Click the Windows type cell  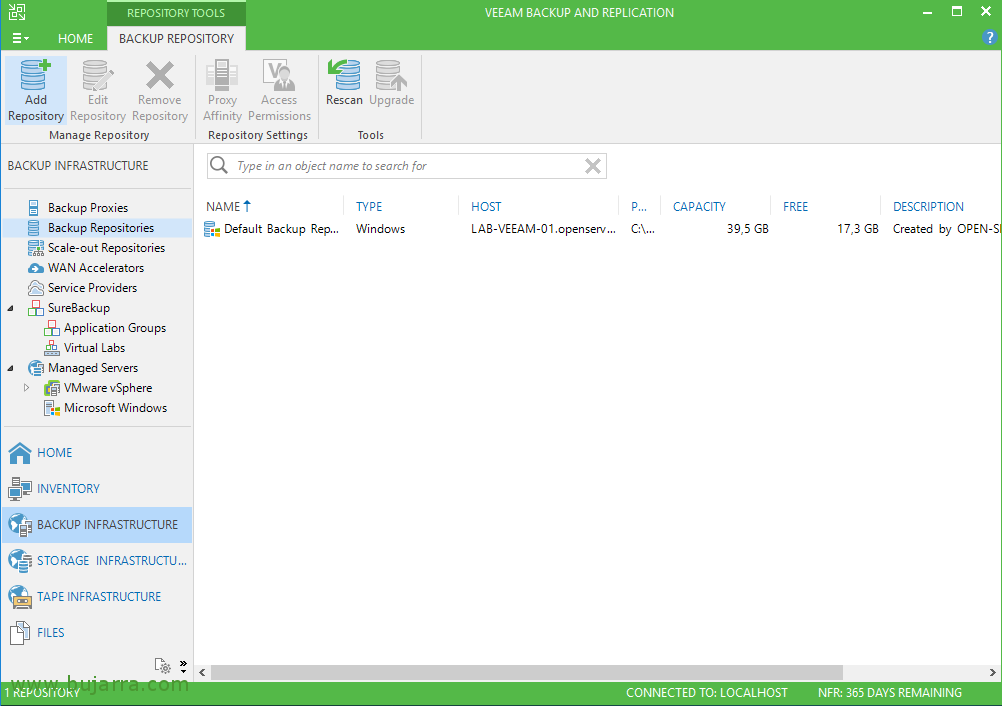coord(380,229)
